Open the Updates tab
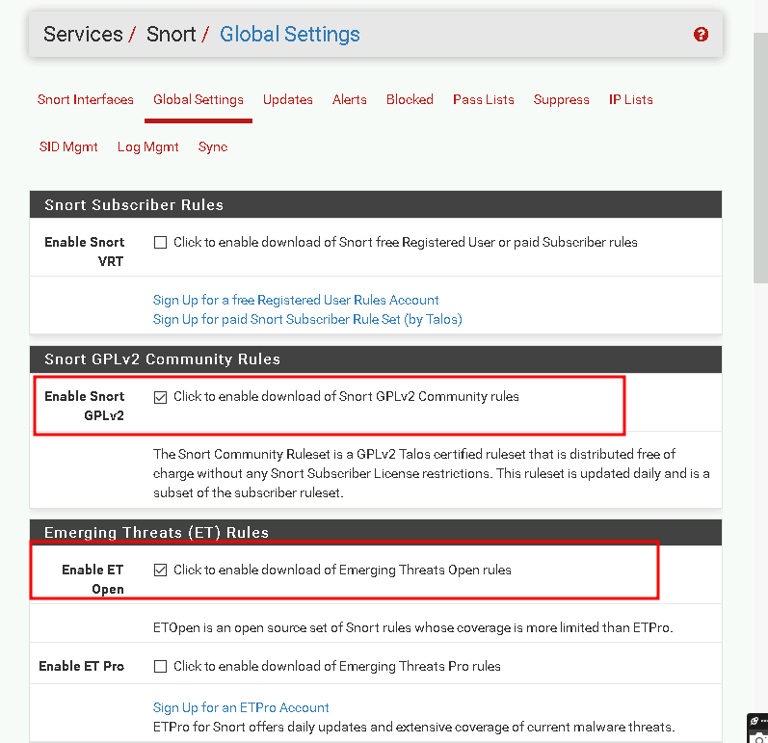 tap(288, 99)
